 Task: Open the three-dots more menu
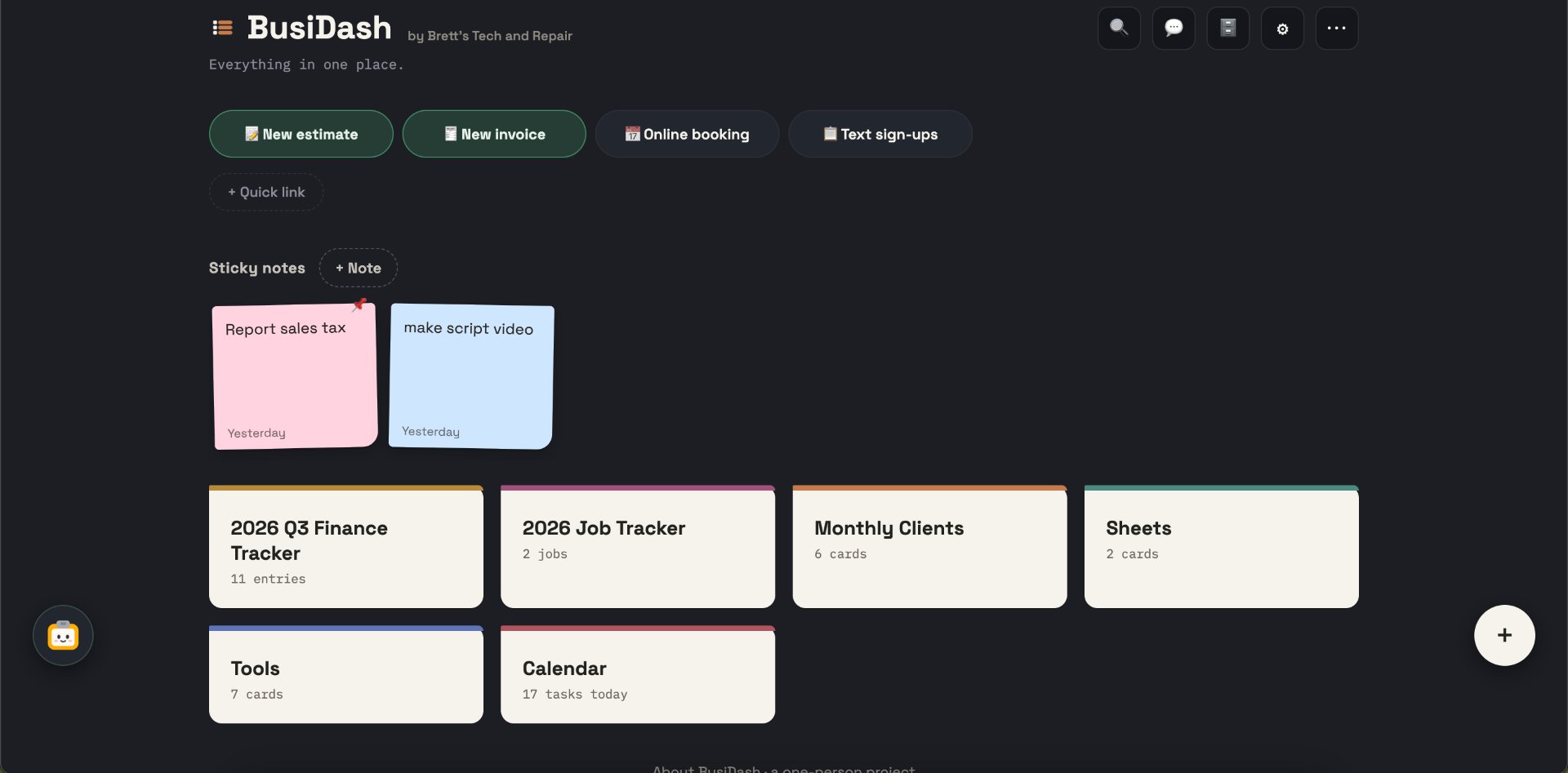tap(1337, 29)
